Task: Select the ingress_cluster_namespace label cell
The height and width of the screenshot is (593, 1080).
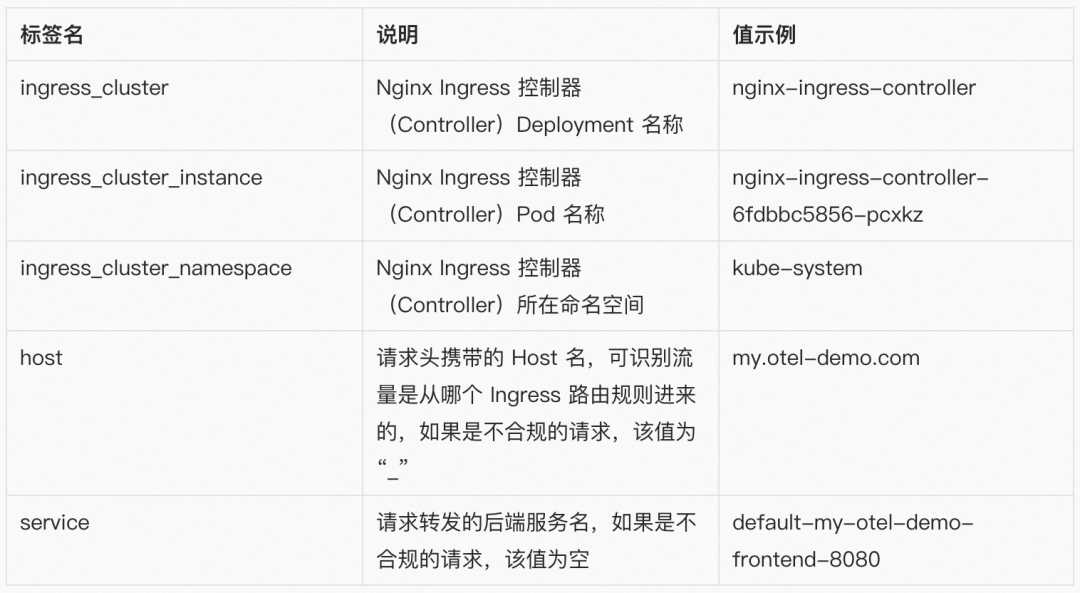Action: 156,268
